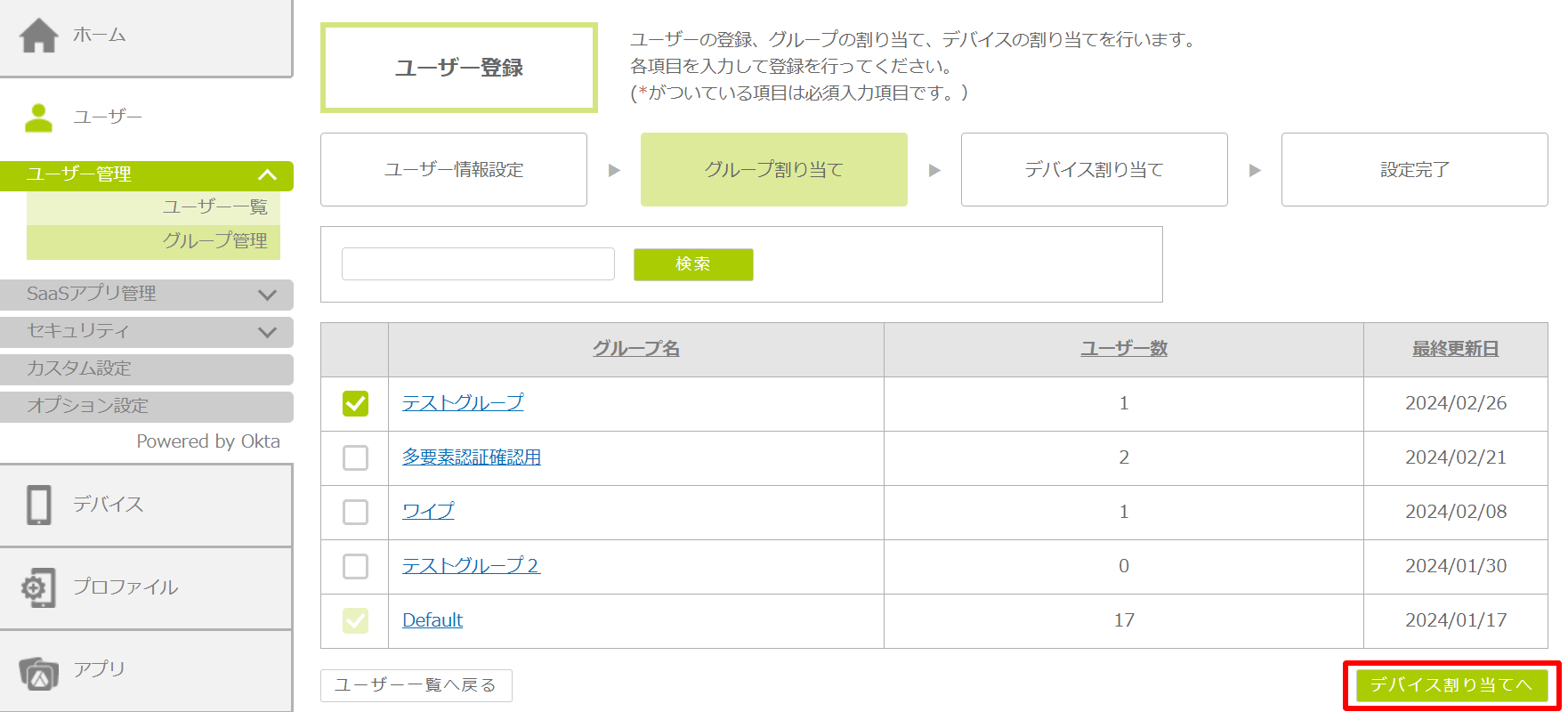Click the Home house icon
1568x712 pixels.
pos(39,36)
